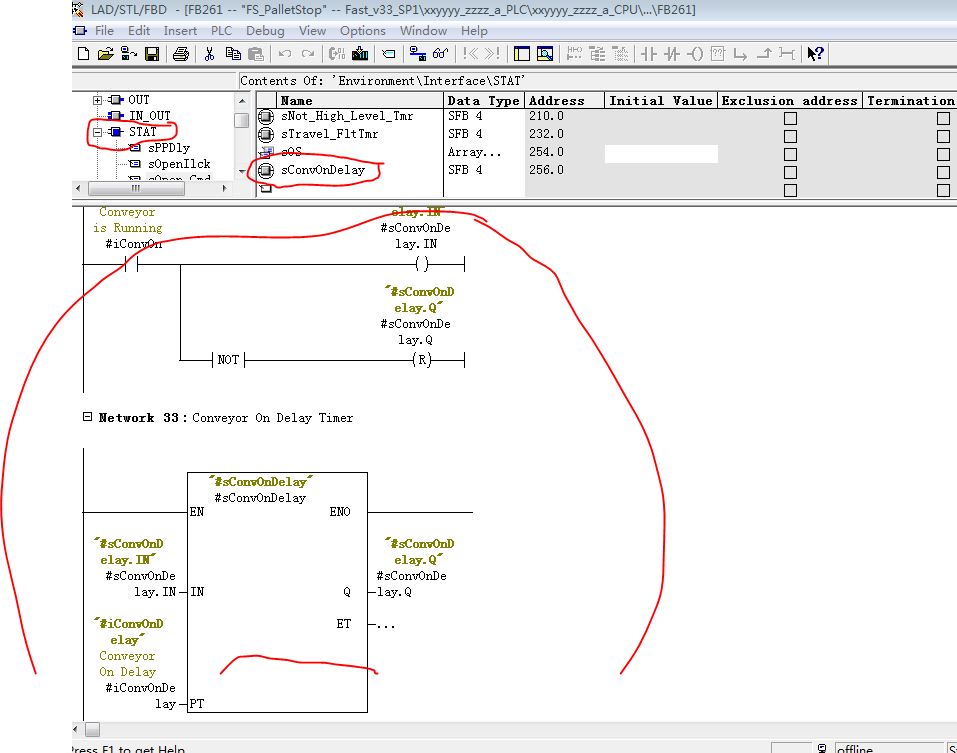The image size is (957, 753).
Task: Click the Initial Value cell of sOS
Action: [x=661, y=154]
